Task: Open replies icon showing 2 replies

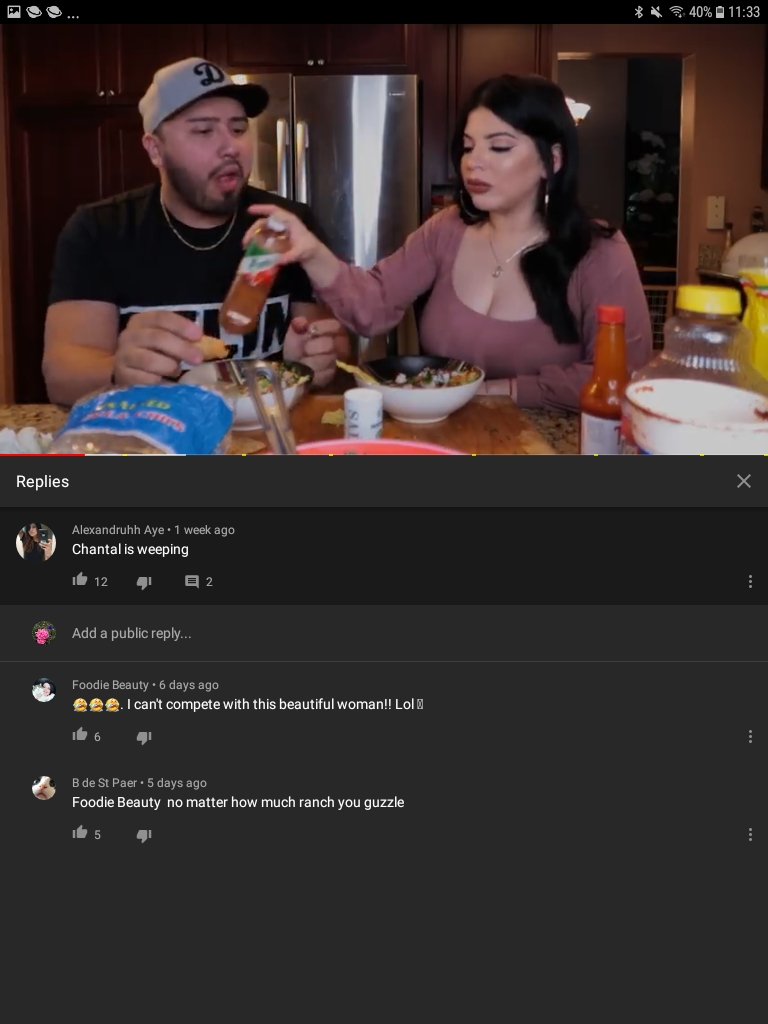Action: tap(191, 581)
